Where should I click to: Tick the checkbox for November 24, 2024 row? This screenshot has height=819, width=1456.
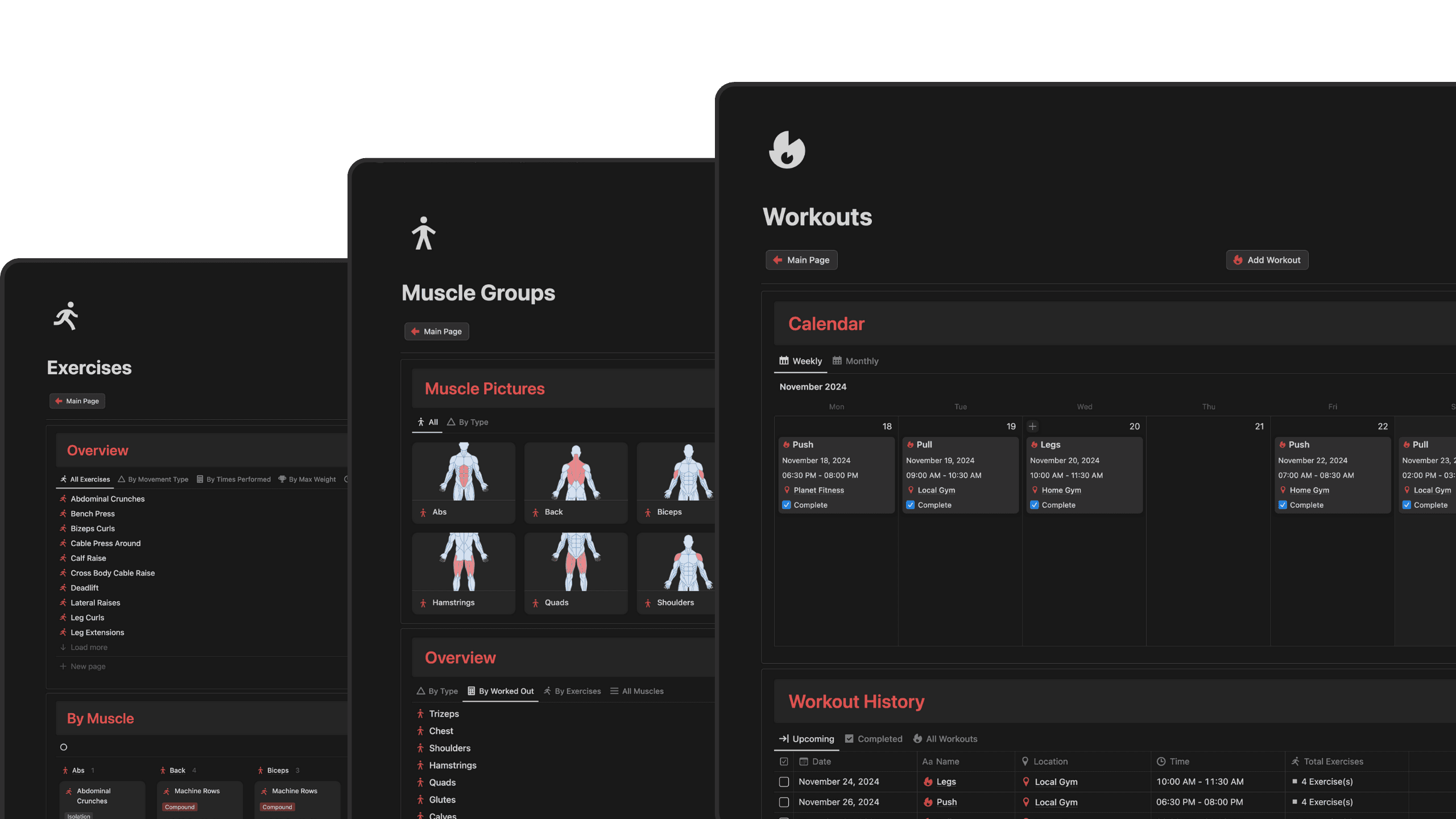(x=784, y=781)
